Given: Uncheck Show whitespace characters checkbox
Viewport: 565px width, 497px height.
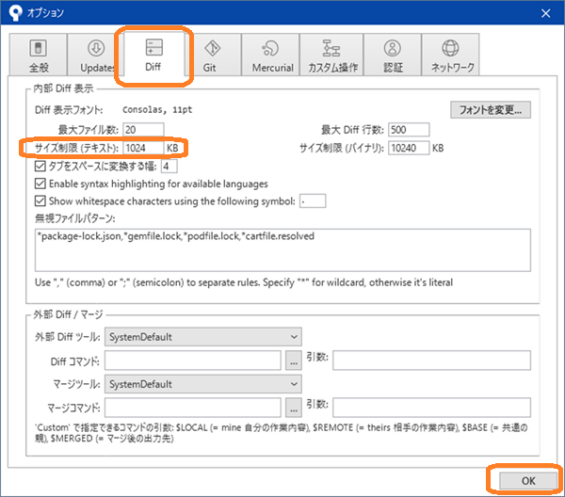Looking at the screenshot, I should (x=40, y=201).
